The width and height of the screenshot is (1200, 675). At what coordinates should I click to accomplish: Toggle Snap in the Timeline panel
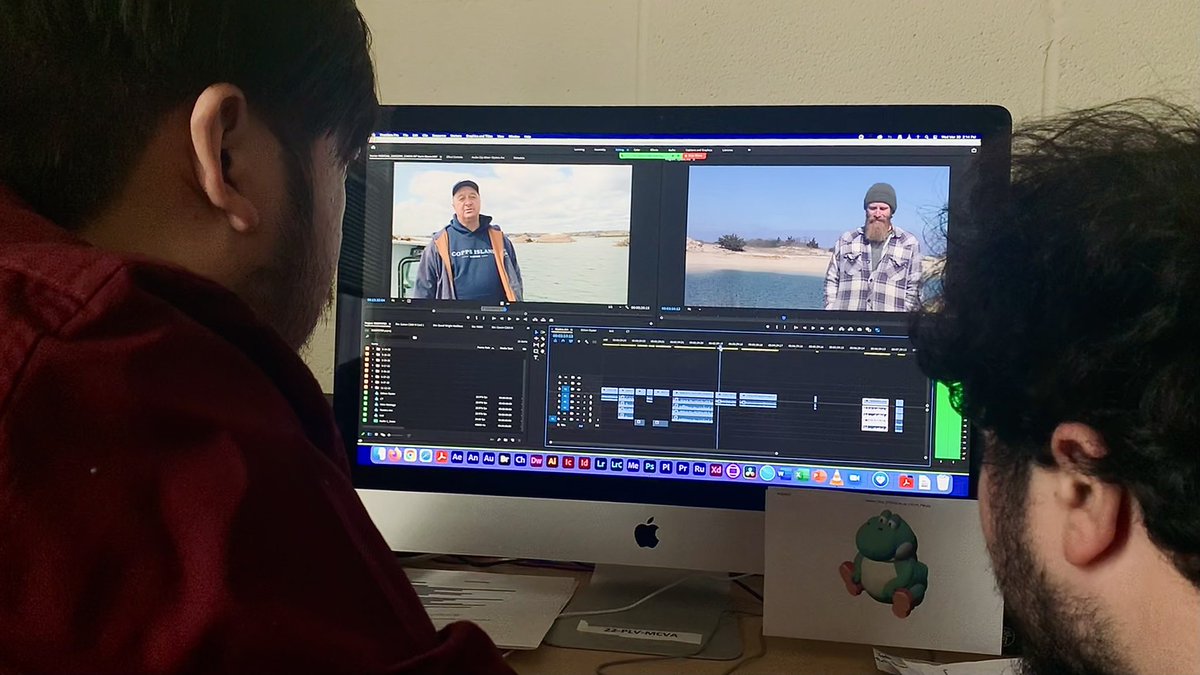[x=586, y=341]
